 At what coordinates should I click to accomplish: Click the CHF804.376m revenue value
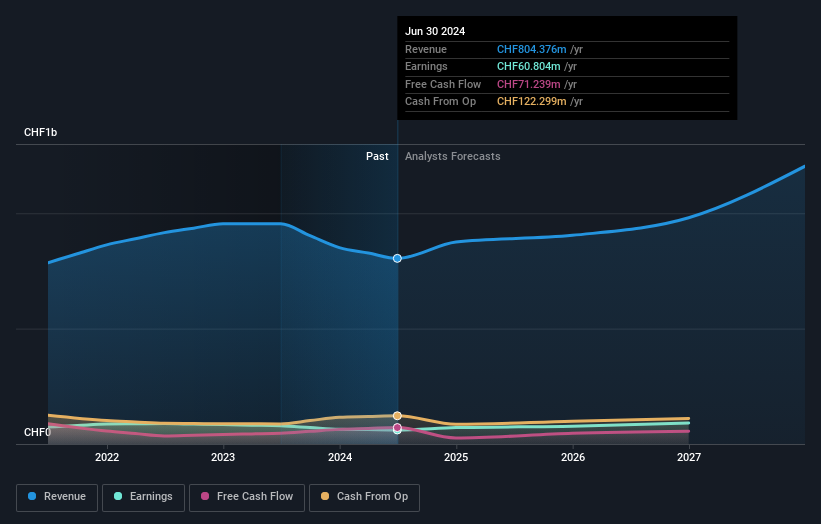pyautogui.click(x=531, y=49)
